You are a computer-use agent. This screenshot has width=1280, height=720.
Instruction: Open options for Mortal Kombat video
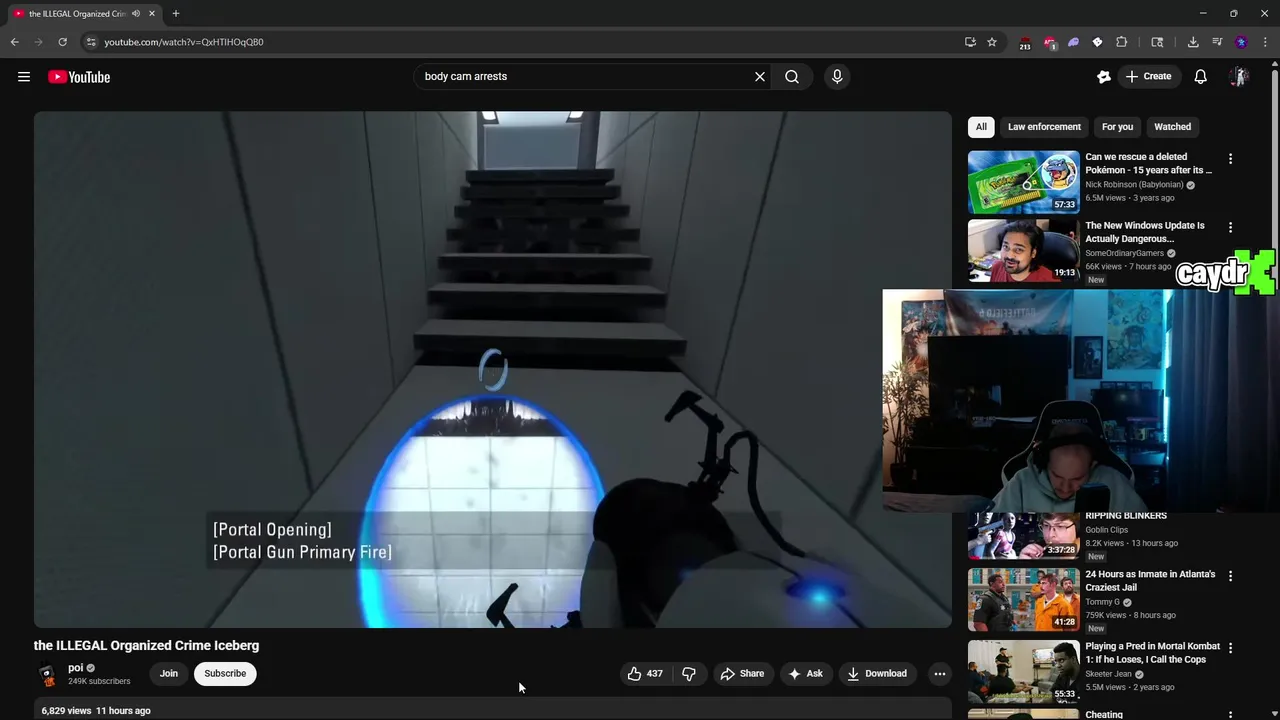tap(1230, 648)
